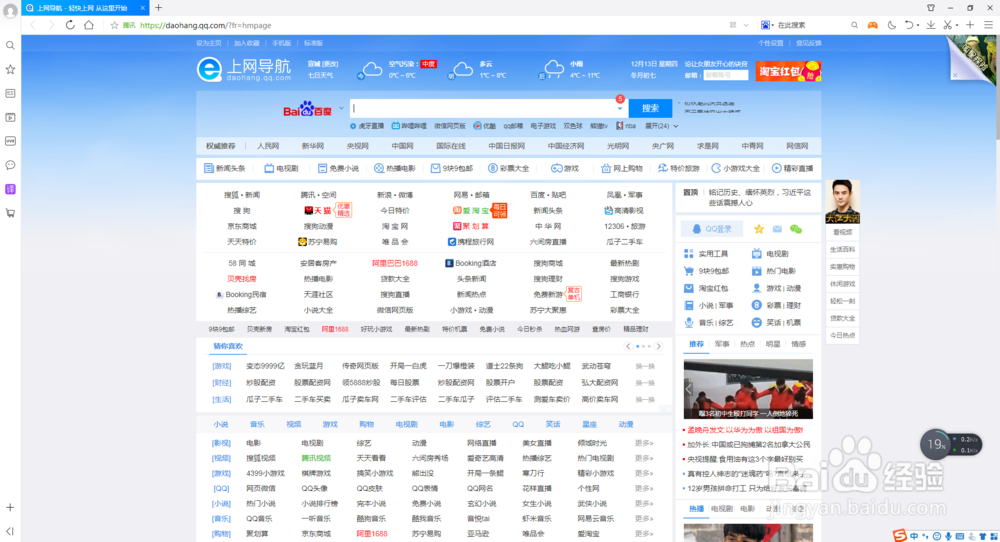
Task: Open dropdown next to undo icon in toolbar
Action: coord(918,26)
